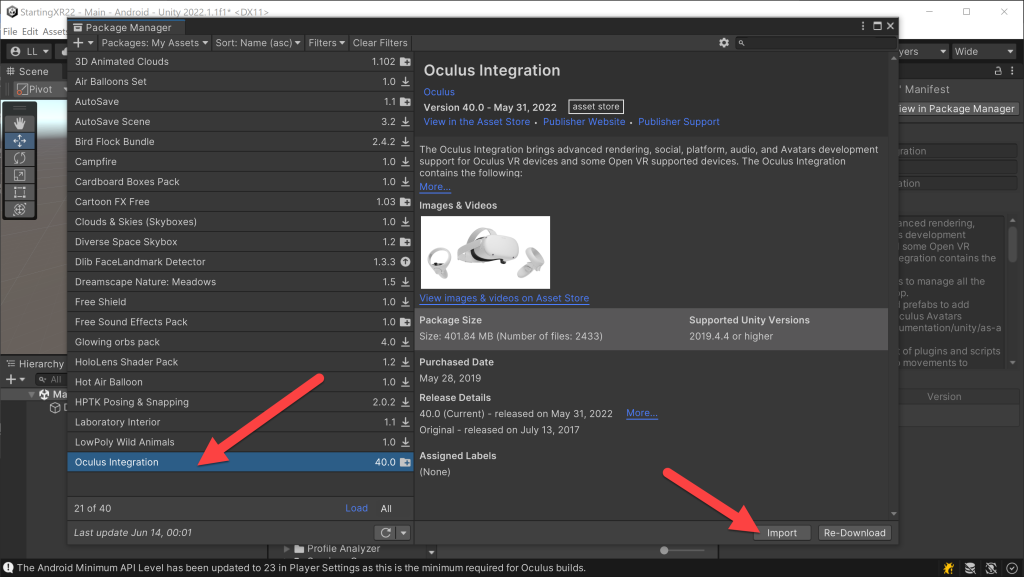Open Sort: Name (asc) dropdown

tap(258, 42)
